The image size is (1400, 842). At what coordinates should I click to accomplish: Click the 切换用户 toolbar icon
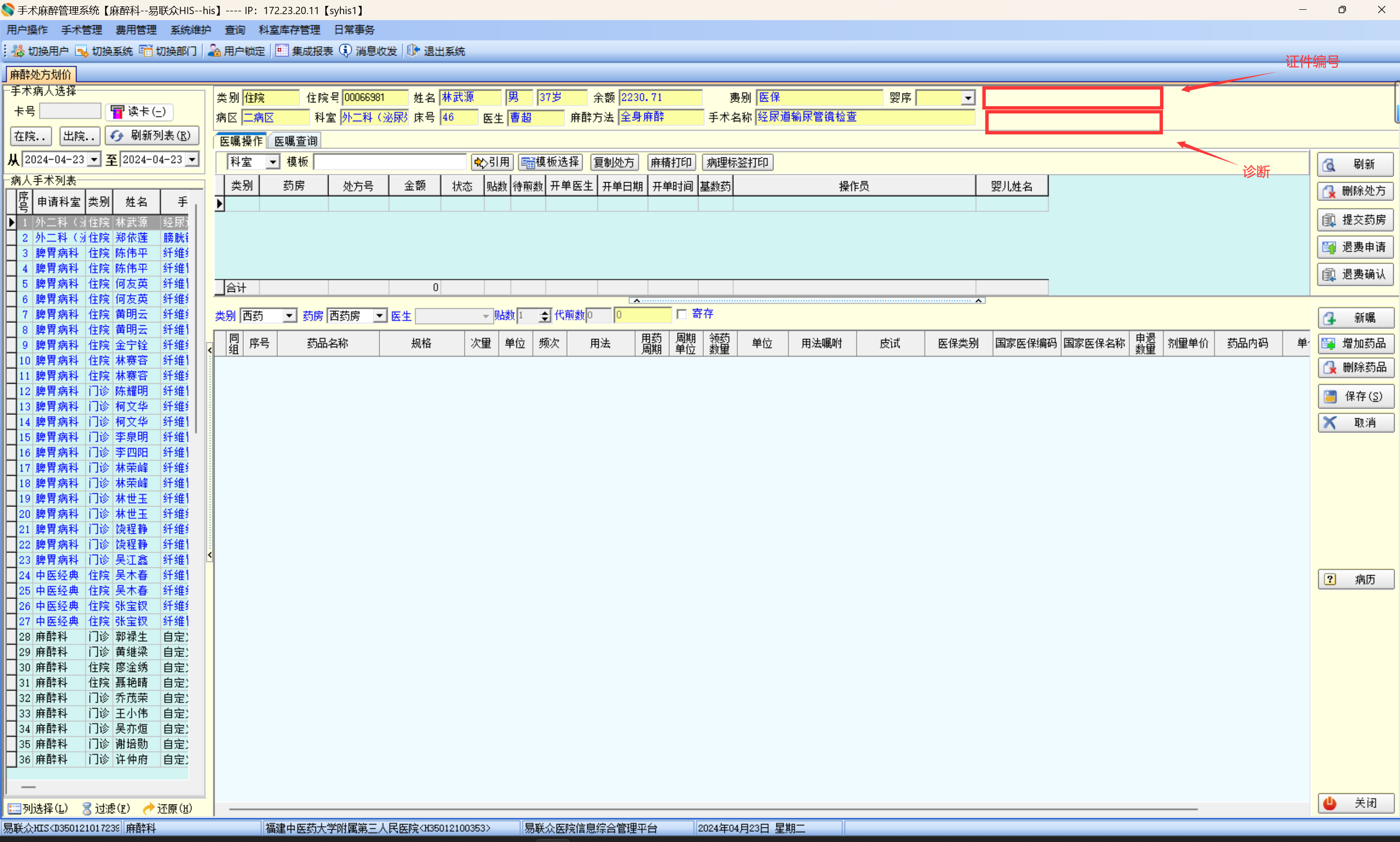click(x=18, y=51)
